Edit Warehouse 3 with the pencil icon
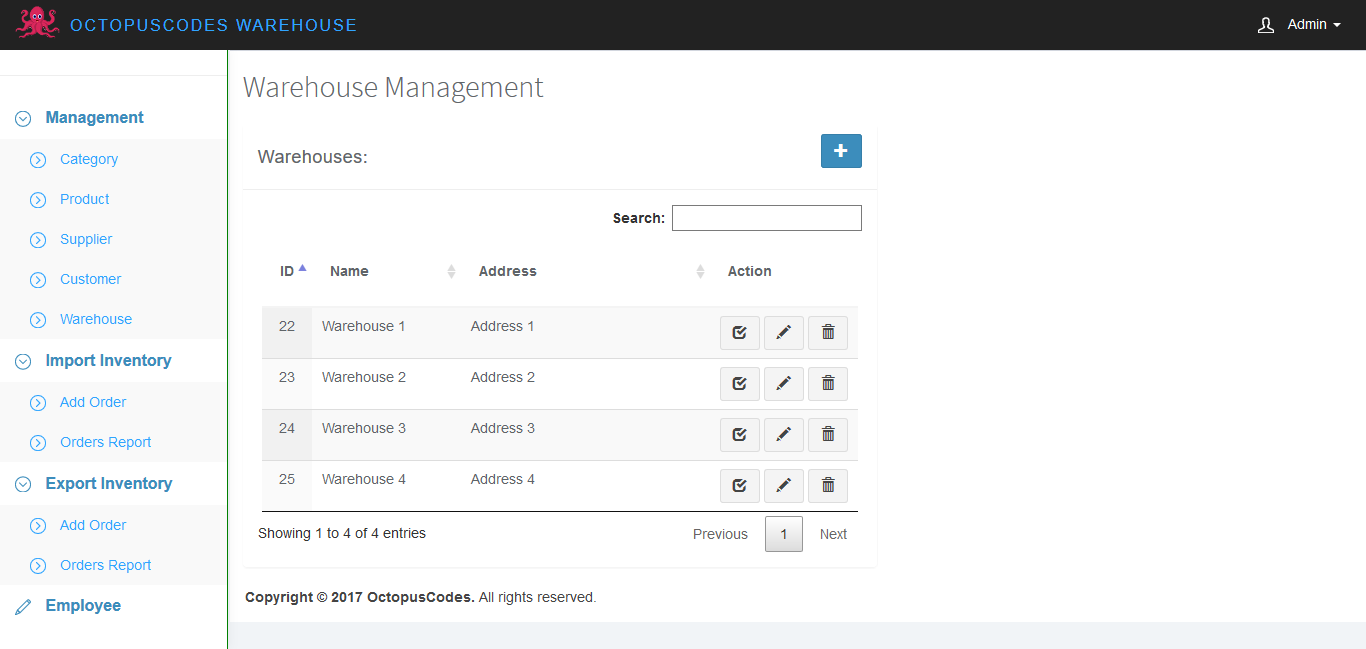This screenshot has height=649, width=1366. coord(784,435)
